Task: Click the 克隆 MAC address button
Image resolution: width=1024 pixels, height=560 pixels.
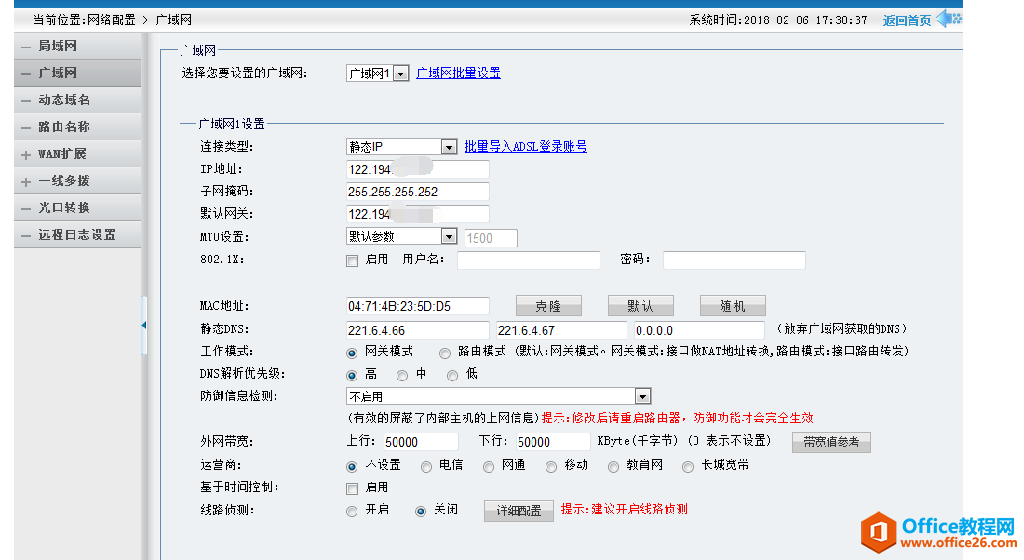Action: [548, 306]
